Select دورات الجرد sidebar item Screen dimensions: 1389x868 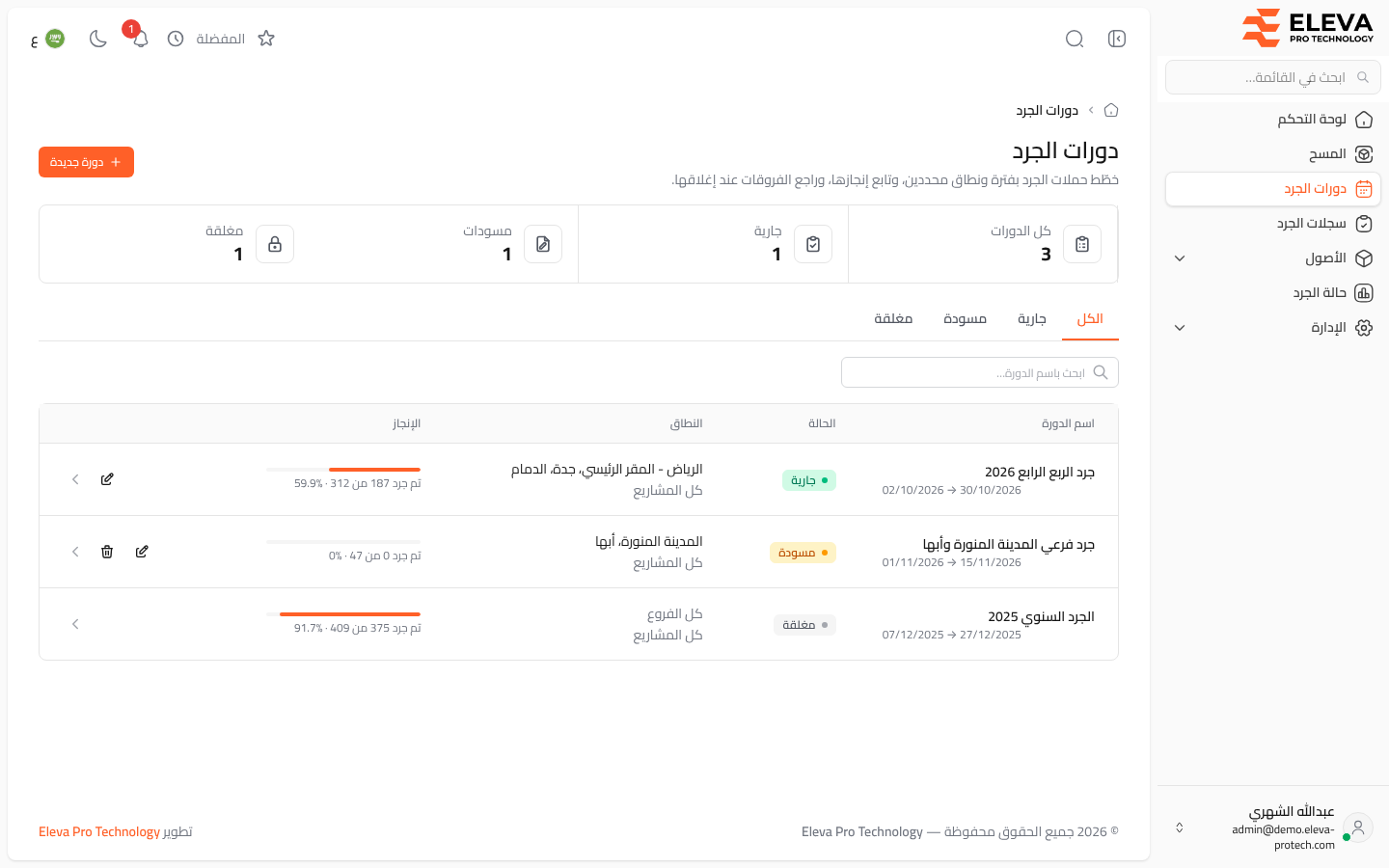point(1273,189)
